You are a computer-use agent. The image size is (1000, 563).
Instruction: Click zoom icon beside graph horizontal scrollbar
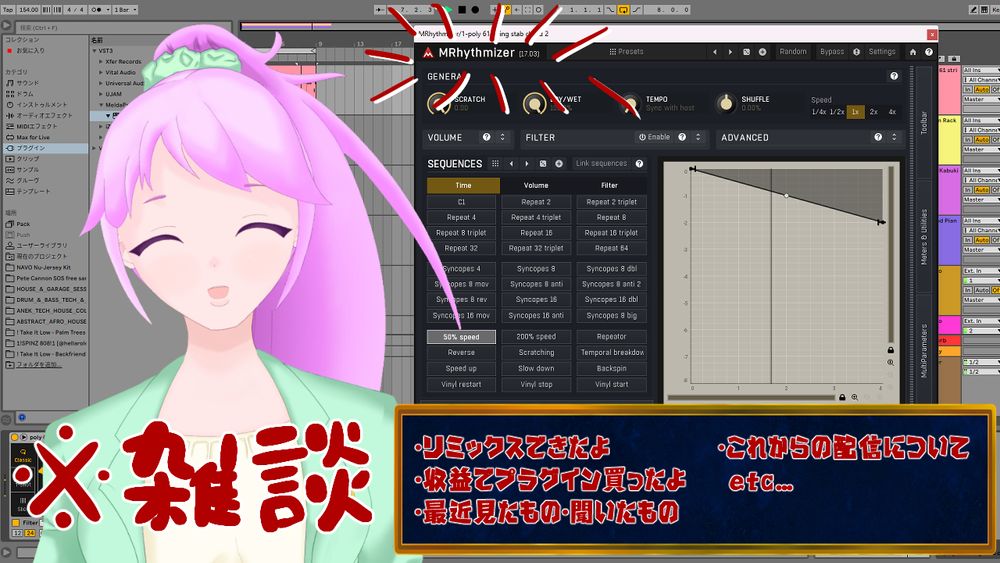[x=855, y=397]
